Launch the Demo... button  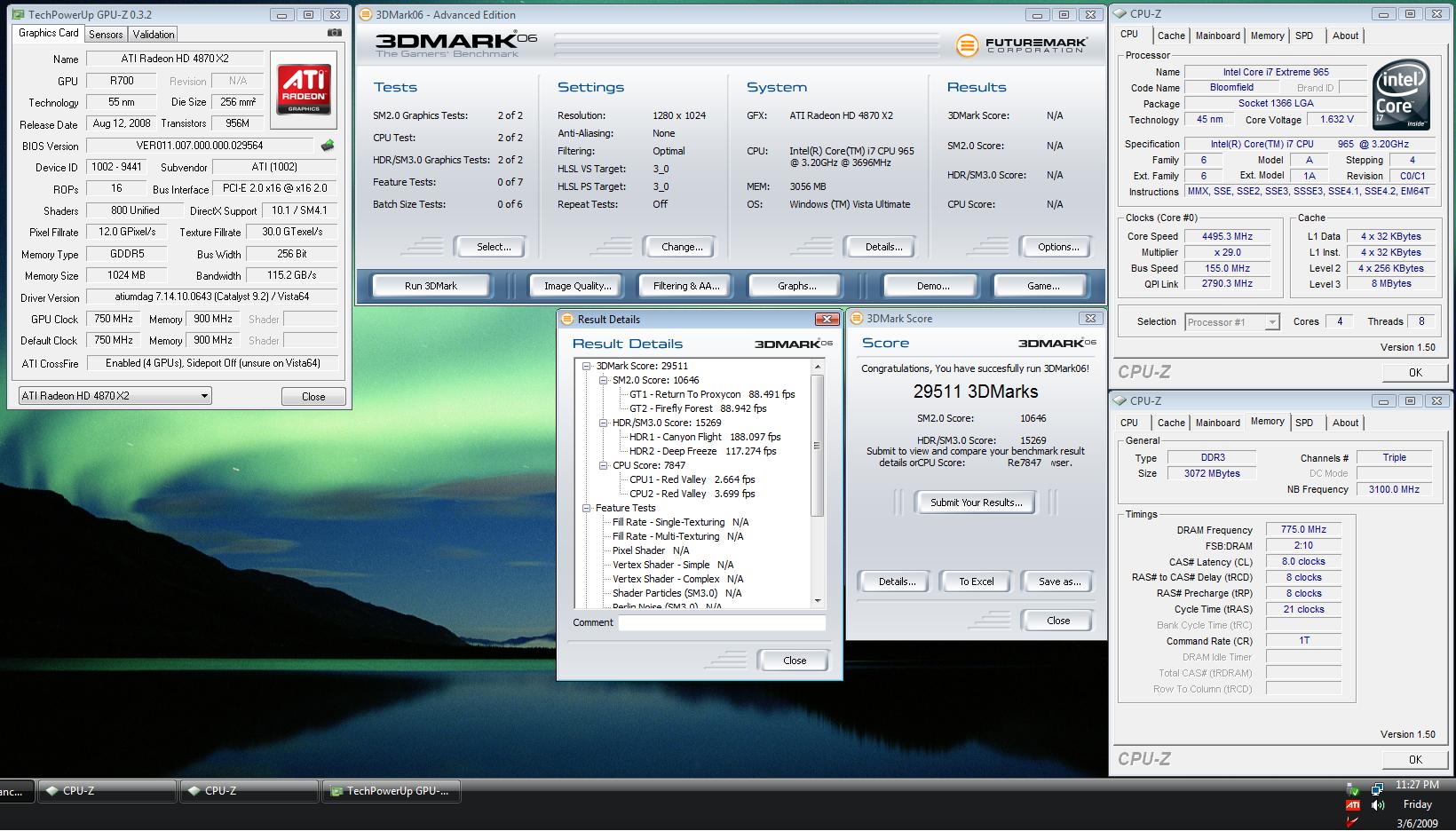[x=933, y=286]
